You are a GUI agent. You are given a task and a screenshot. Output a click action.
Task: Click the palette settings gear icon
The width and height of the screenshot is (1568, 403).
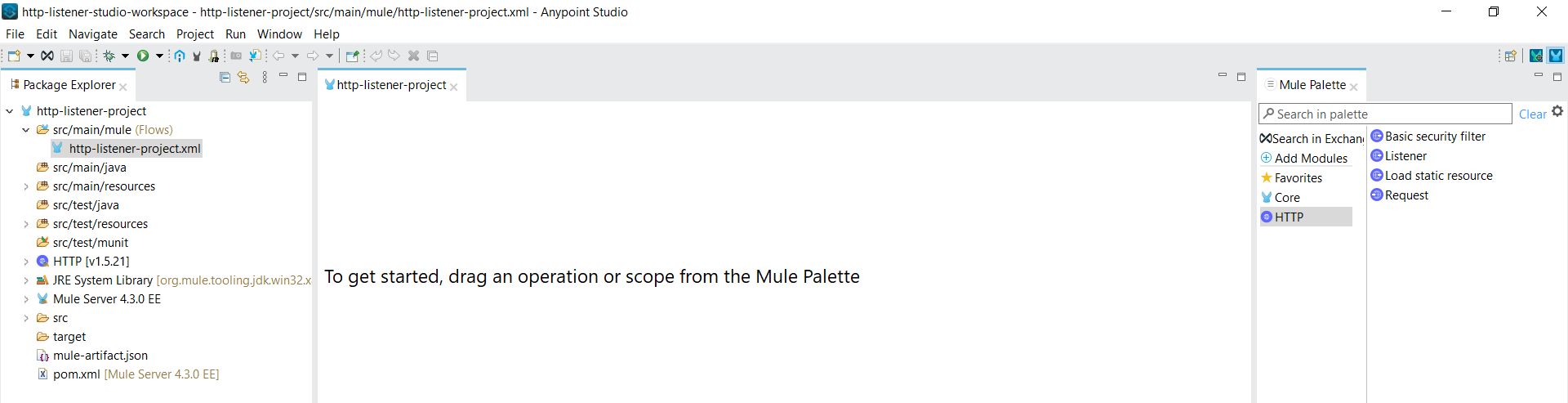[1557, 111]
